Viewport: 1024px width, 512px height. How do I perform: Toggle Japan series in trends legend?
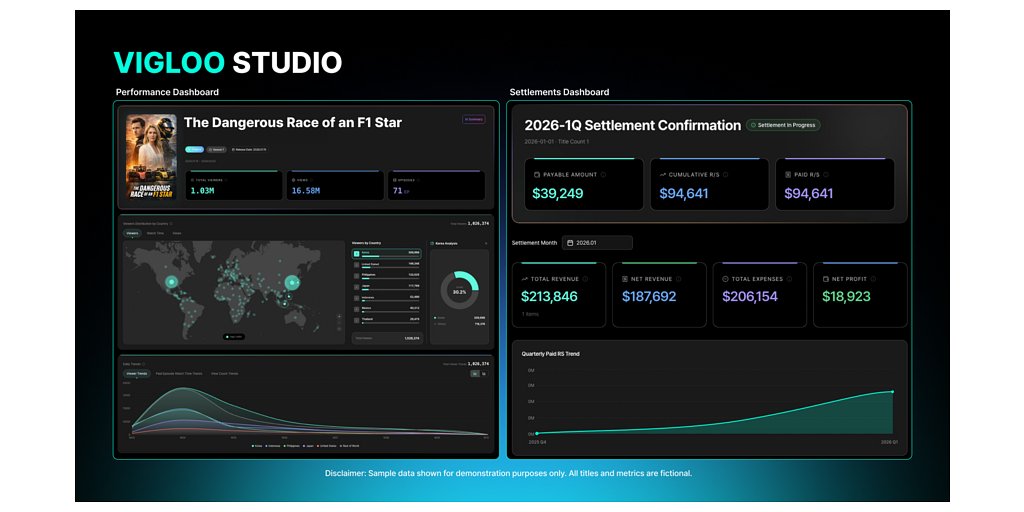point(308,446)
